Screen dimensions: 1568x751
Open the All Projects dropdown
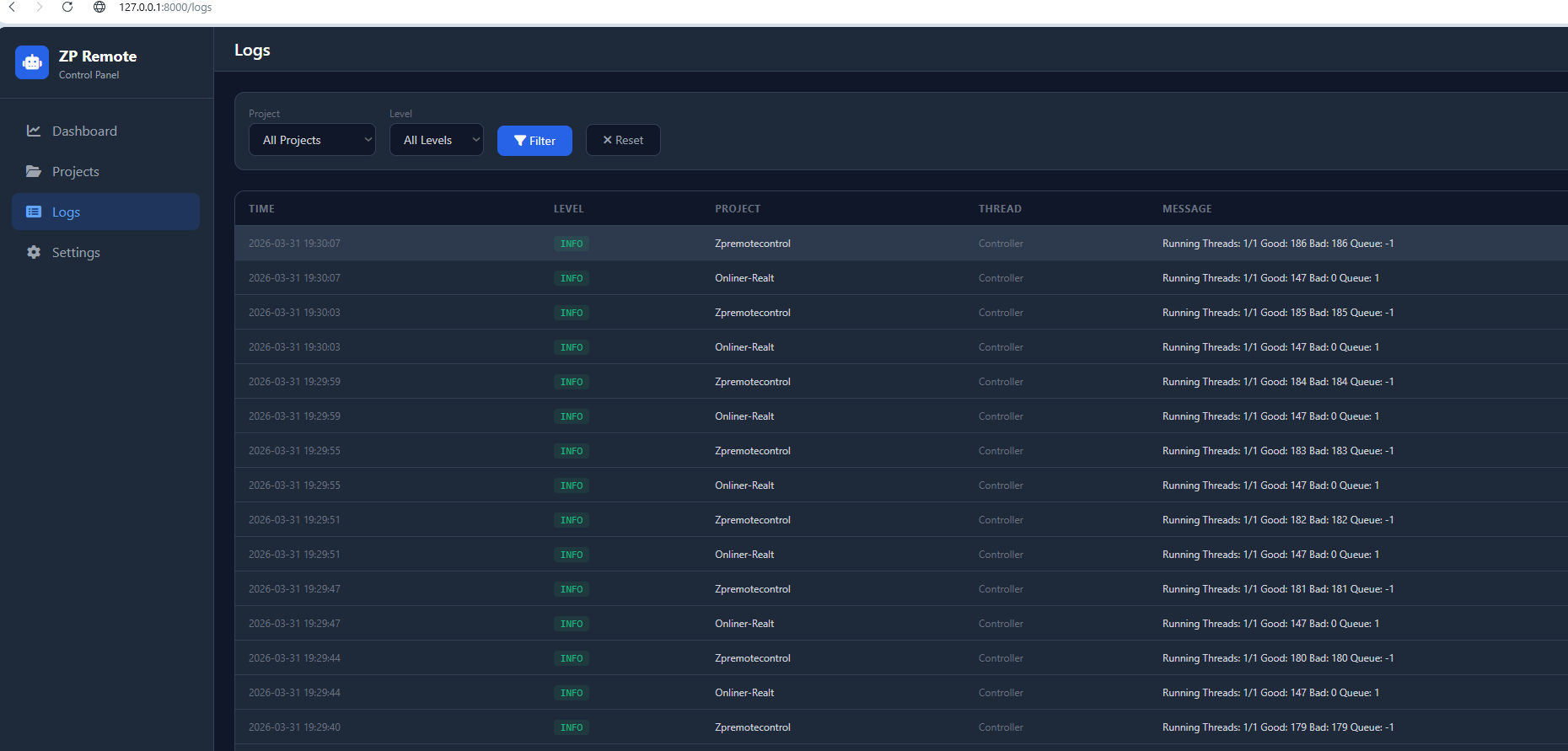point(312,140)
